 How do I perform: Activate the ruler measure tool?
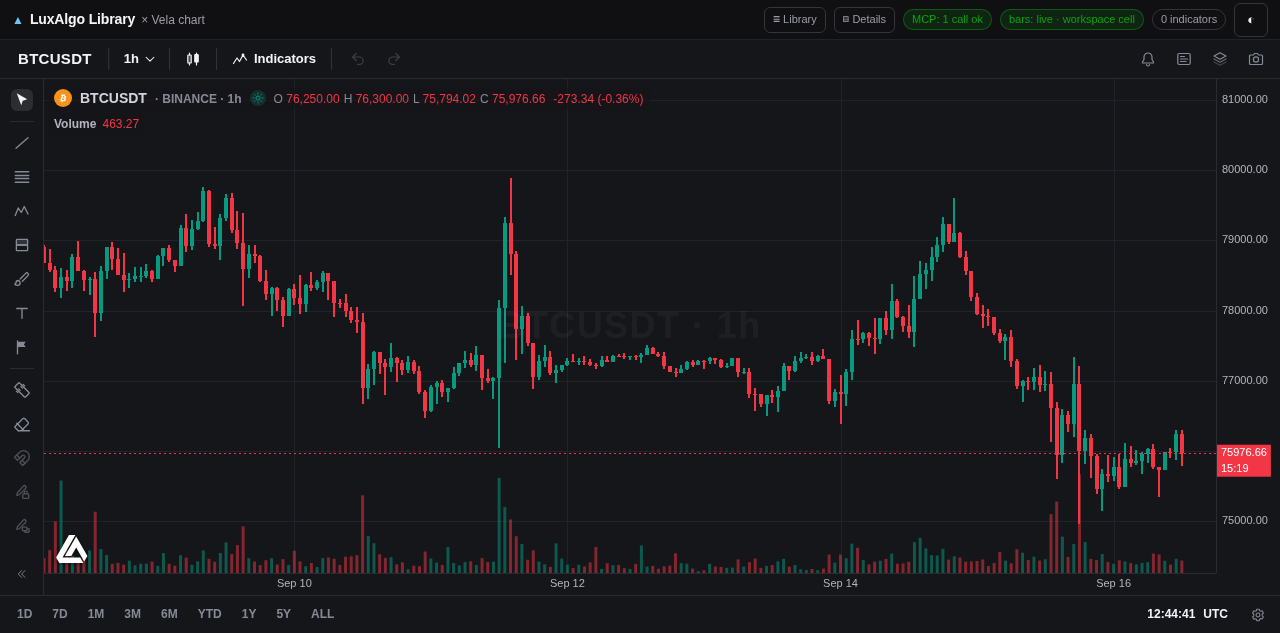pos(22,390)
